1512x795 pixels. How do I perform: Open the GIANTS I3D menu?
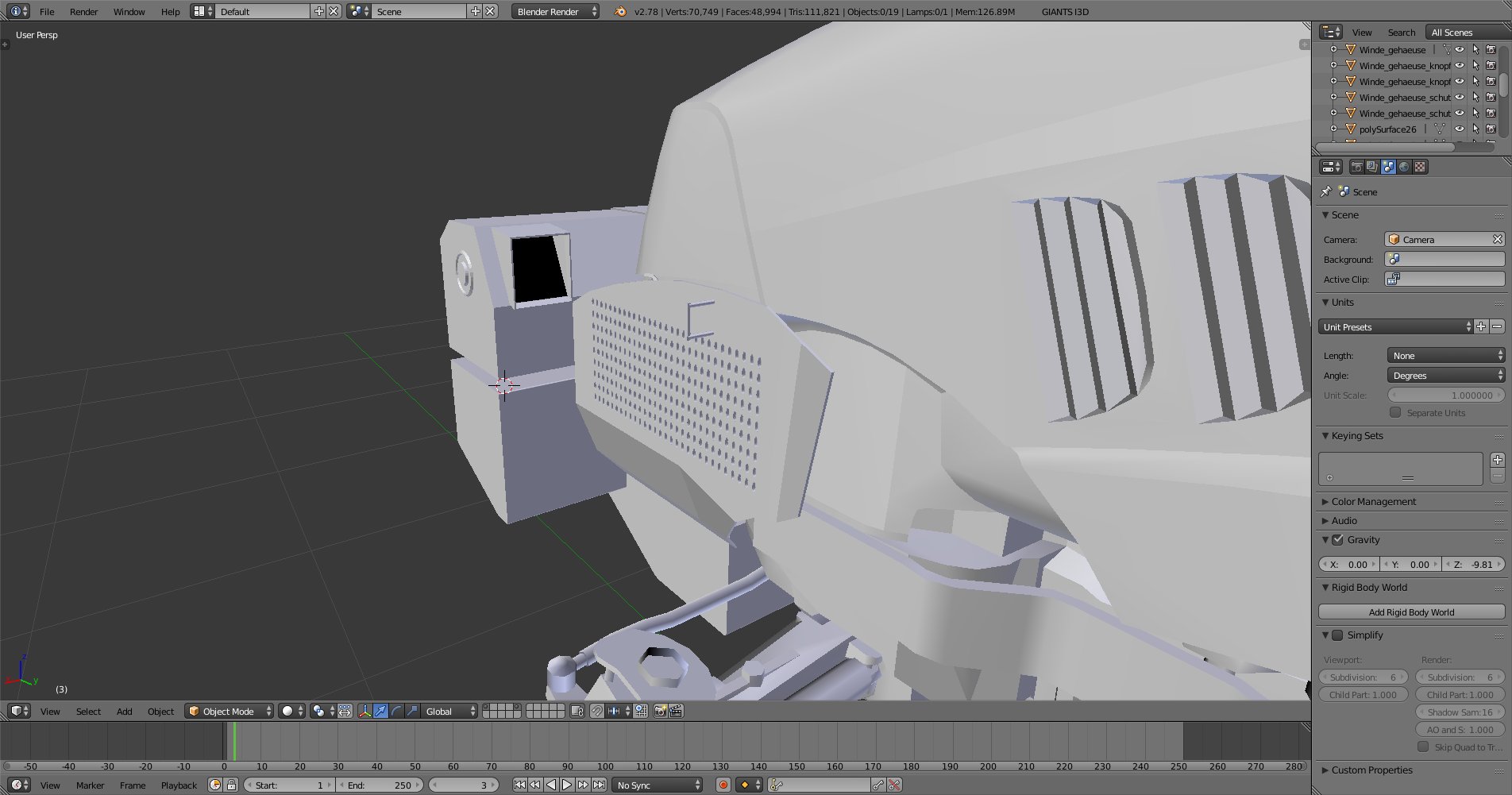(1065, 11)
